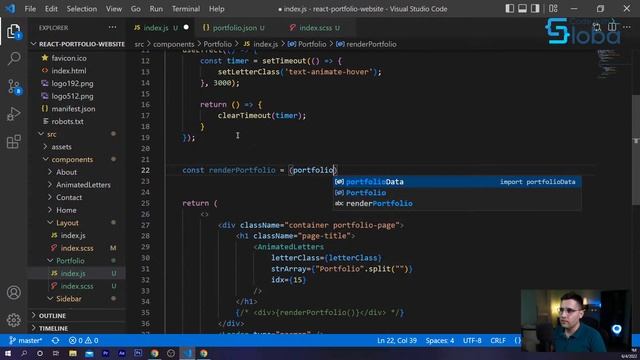Open robots.txt file

click(77, 121)
